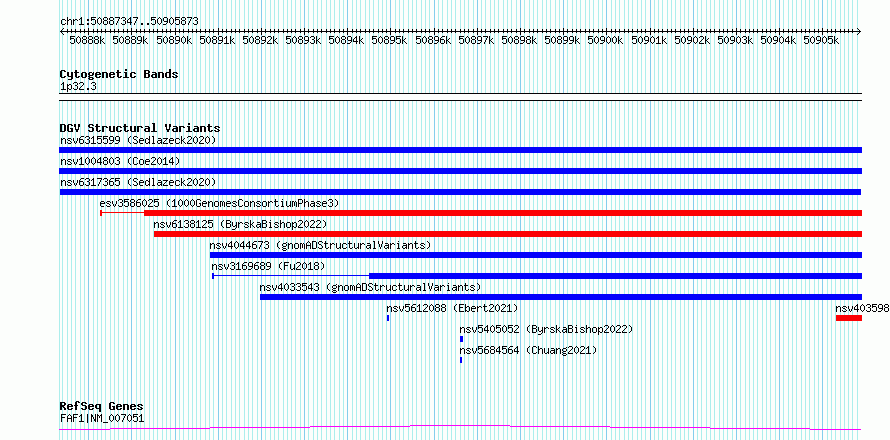Click the 50901k ruler tick label
This screenshot has width=890, height=440.
click(x=649, y=40)
